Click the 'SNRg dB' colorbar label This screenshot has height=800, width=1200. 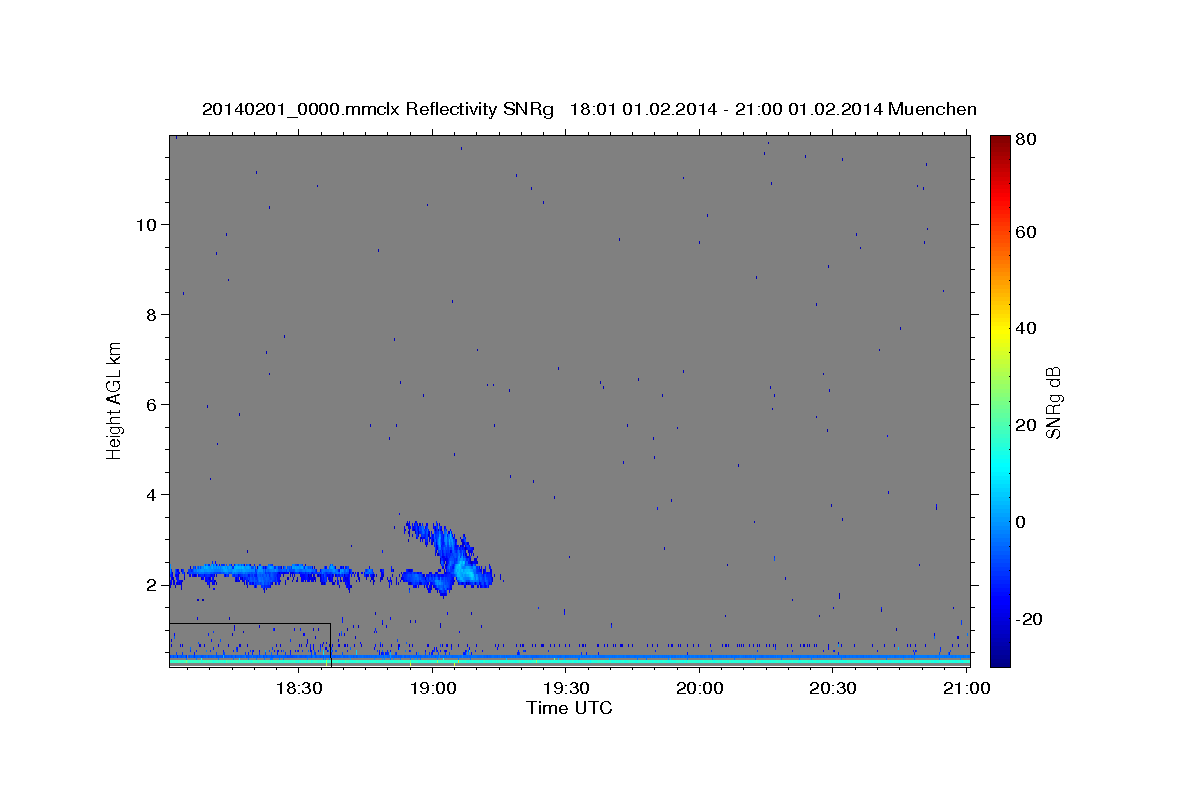pos(1053,401)
